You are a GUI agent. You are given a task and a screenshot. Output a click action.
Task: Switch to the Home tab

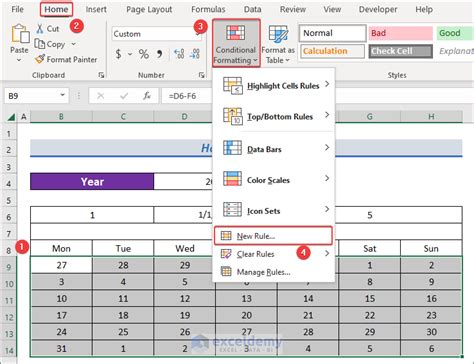56,9
